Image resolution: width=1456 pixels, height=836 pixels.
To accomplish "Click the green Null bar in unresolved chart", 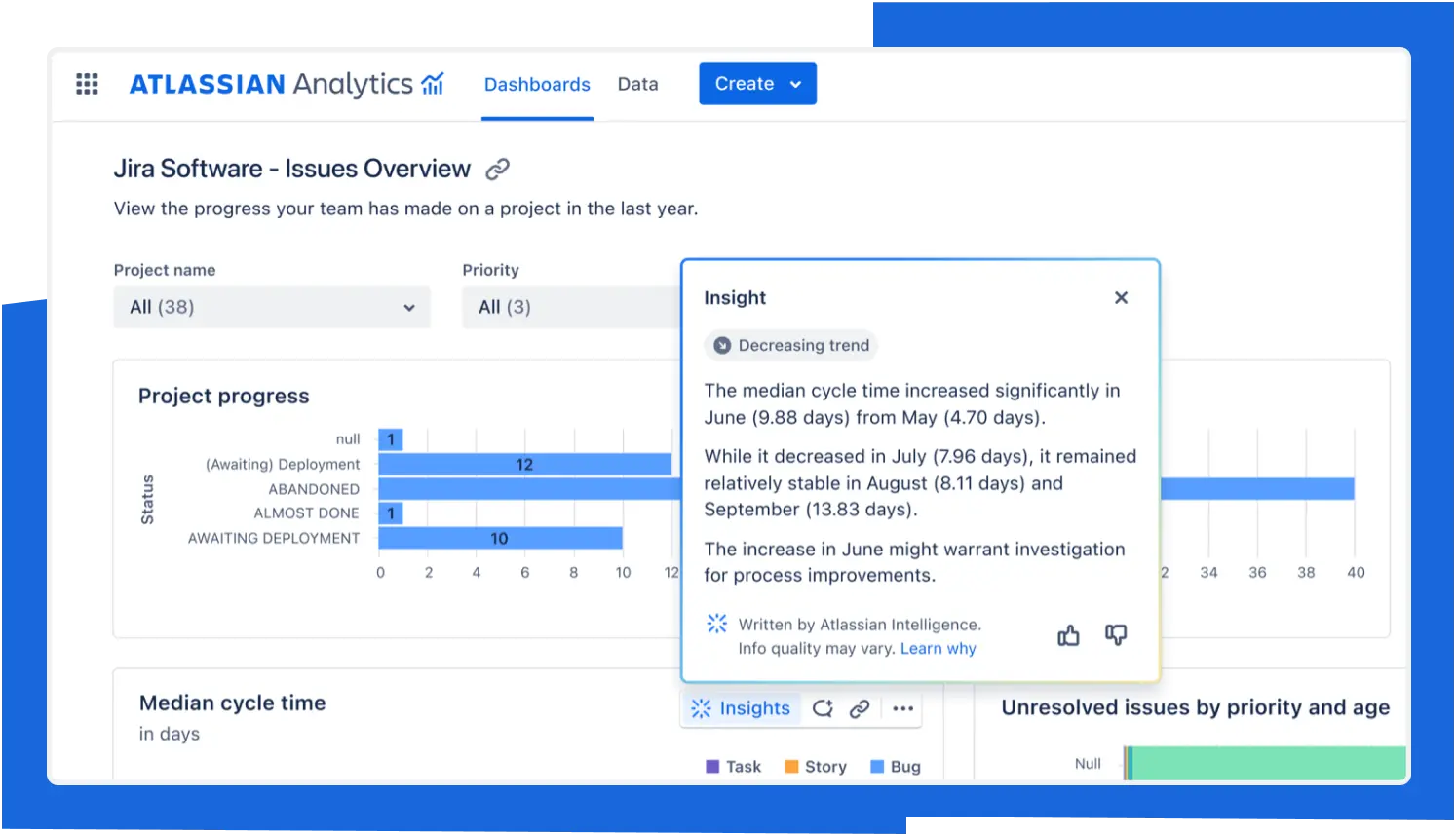I will click(x=1268, y=763).
